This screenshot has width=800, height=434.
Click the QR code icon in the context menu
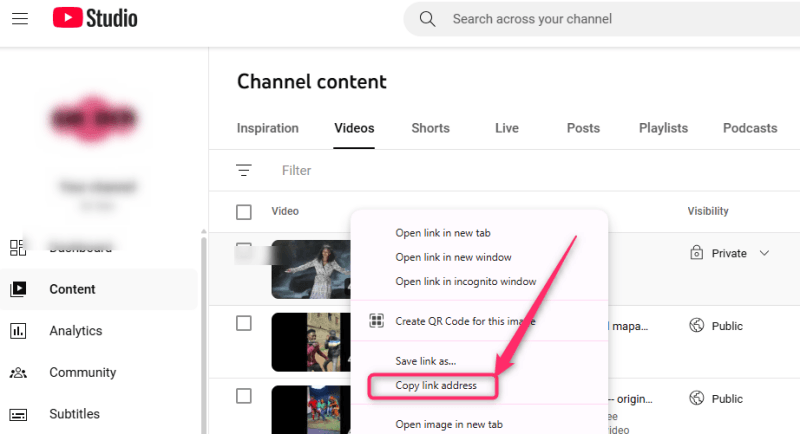[x=376, y=321]
